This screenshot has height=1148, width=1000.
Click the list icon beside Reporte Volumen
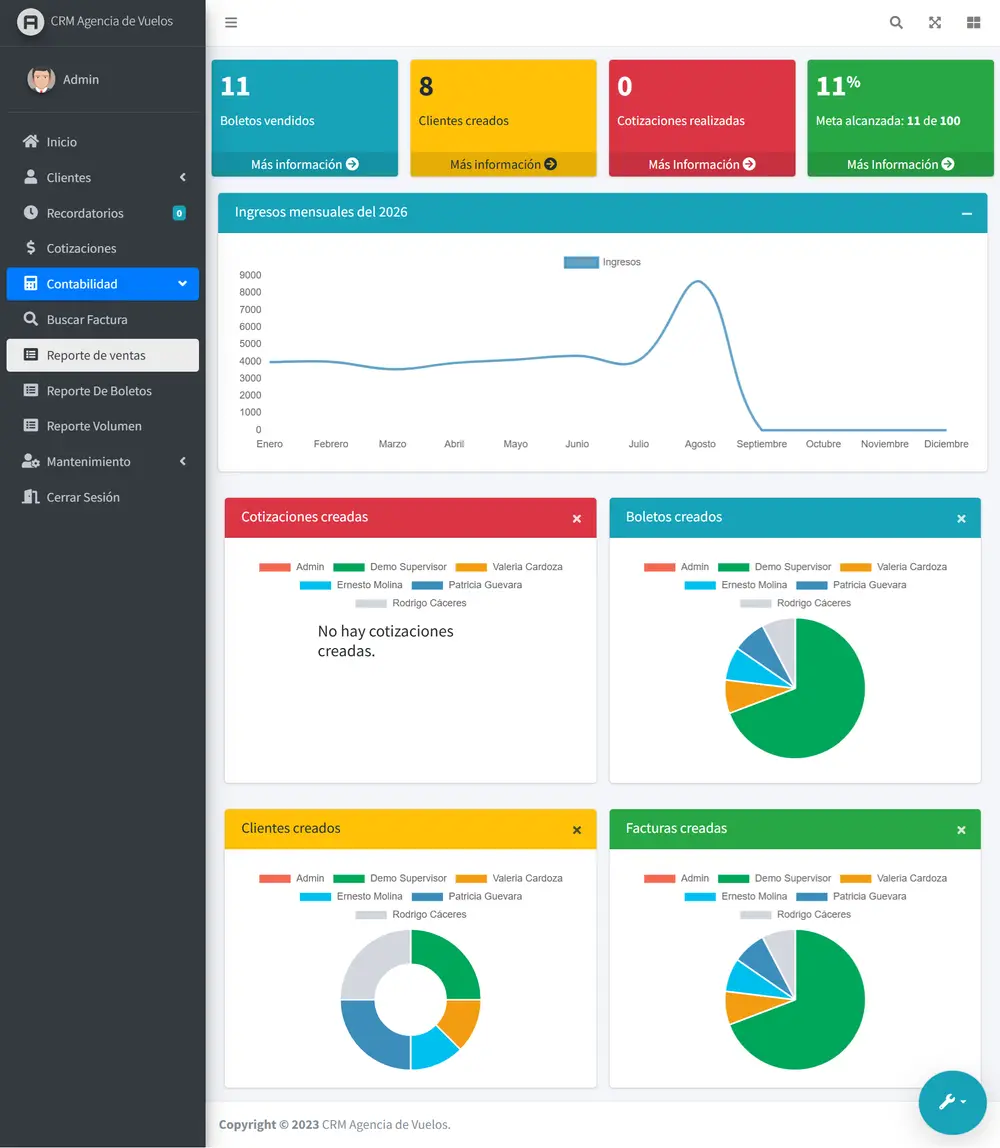point(31,425)
